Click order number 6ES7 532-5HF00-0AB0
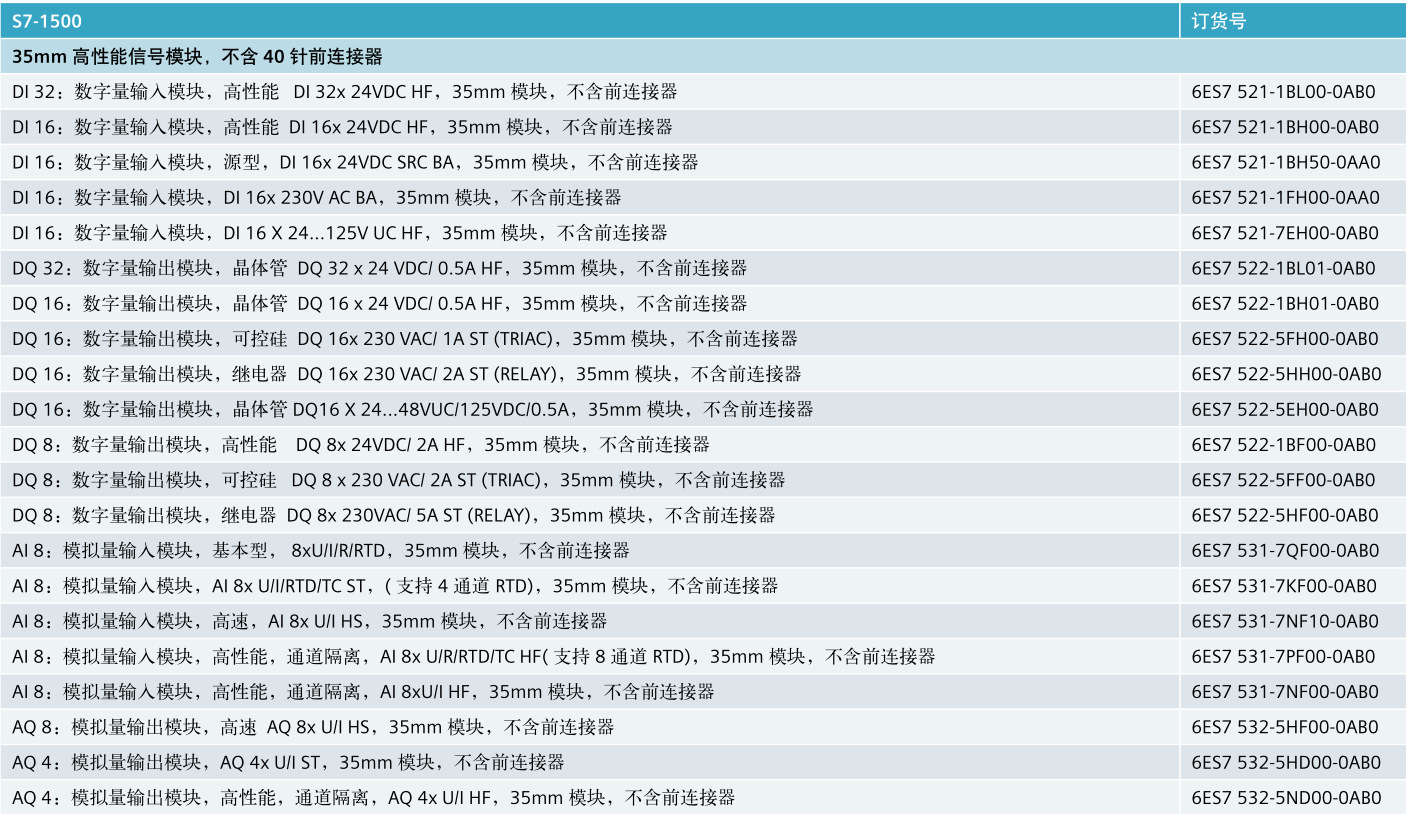This screenshot has height=814, width=1406. [x=1285, y=728]
